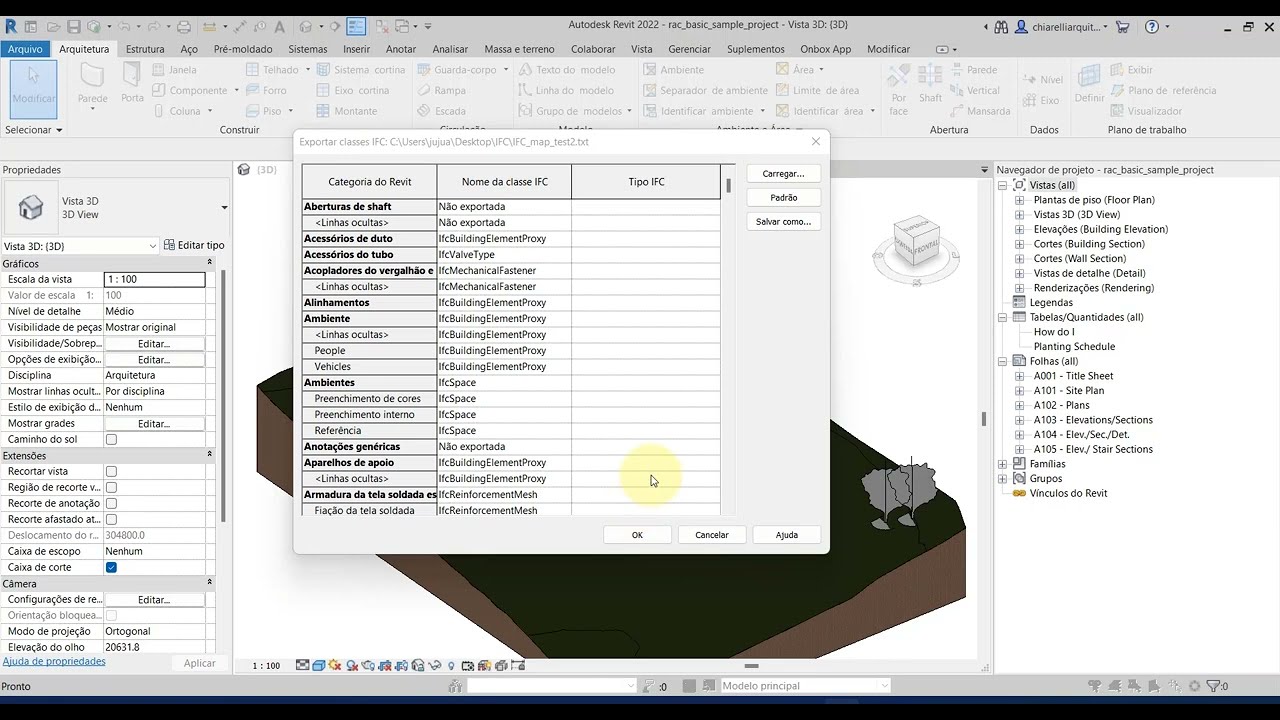Click the Undo arrow icon
The width and height of the screenshot is (1280, 720).
124,27
